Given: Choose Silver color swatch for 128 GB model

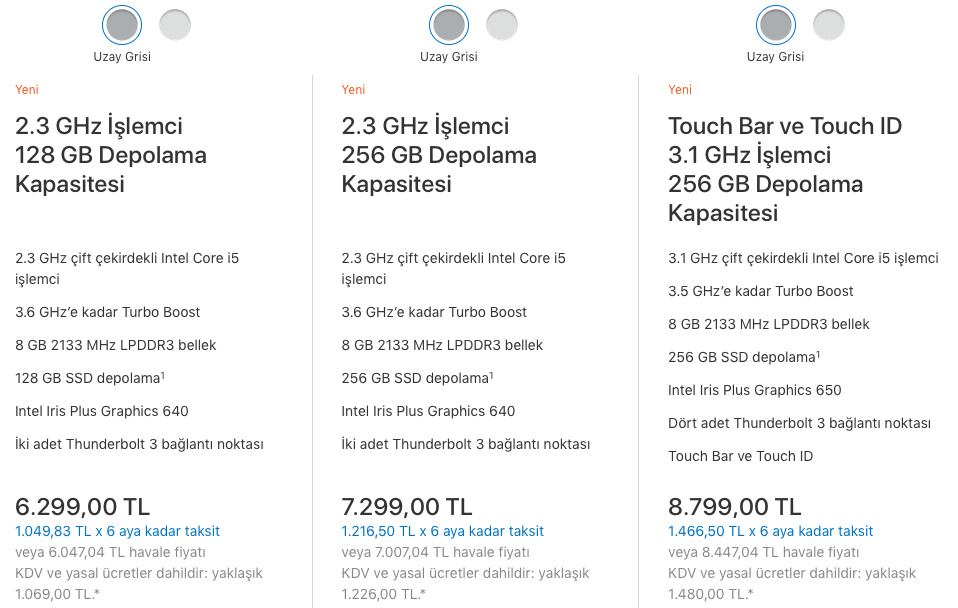Looking at the screenshot, I should (175, 25).
